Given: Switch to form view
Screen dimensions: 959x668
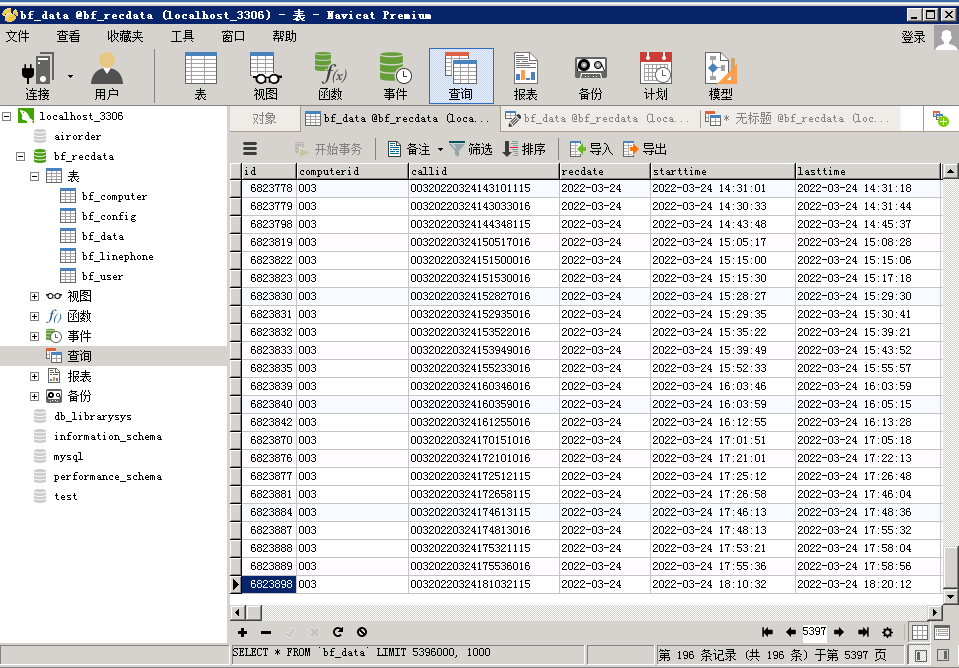Looking at the screenshot, I should tap(942, 632).
